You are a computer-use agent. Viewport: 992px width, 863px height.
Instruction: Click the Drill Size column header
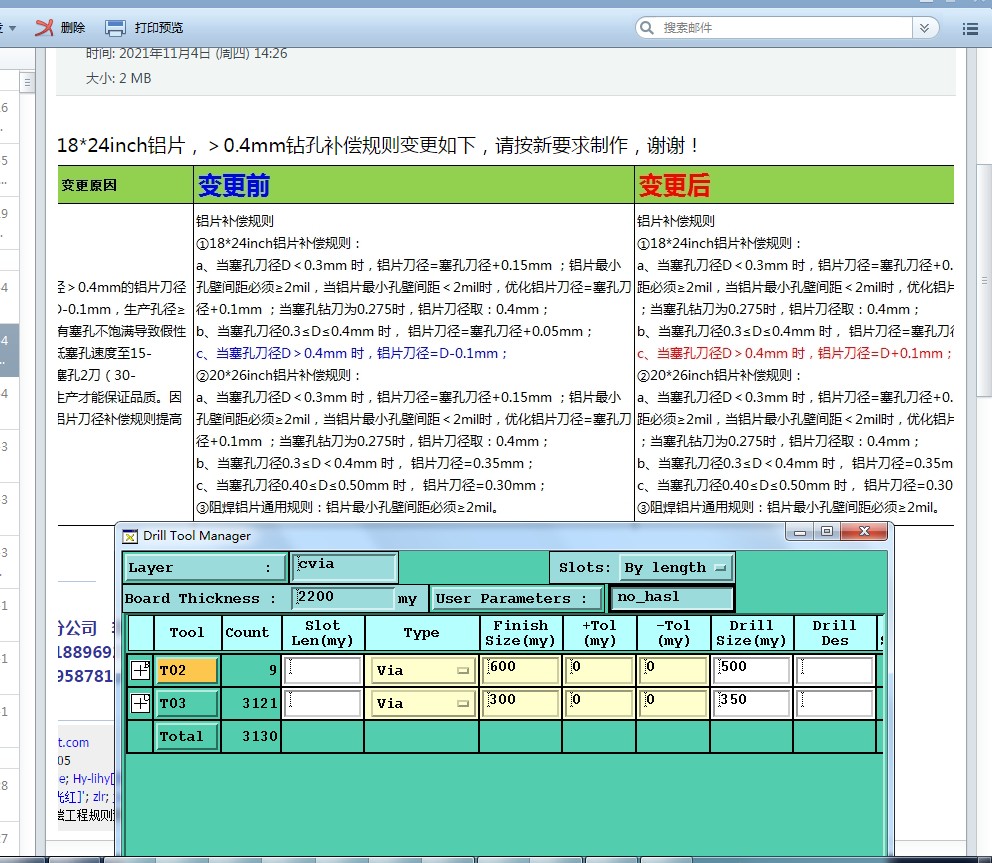(x=751, y=633)
